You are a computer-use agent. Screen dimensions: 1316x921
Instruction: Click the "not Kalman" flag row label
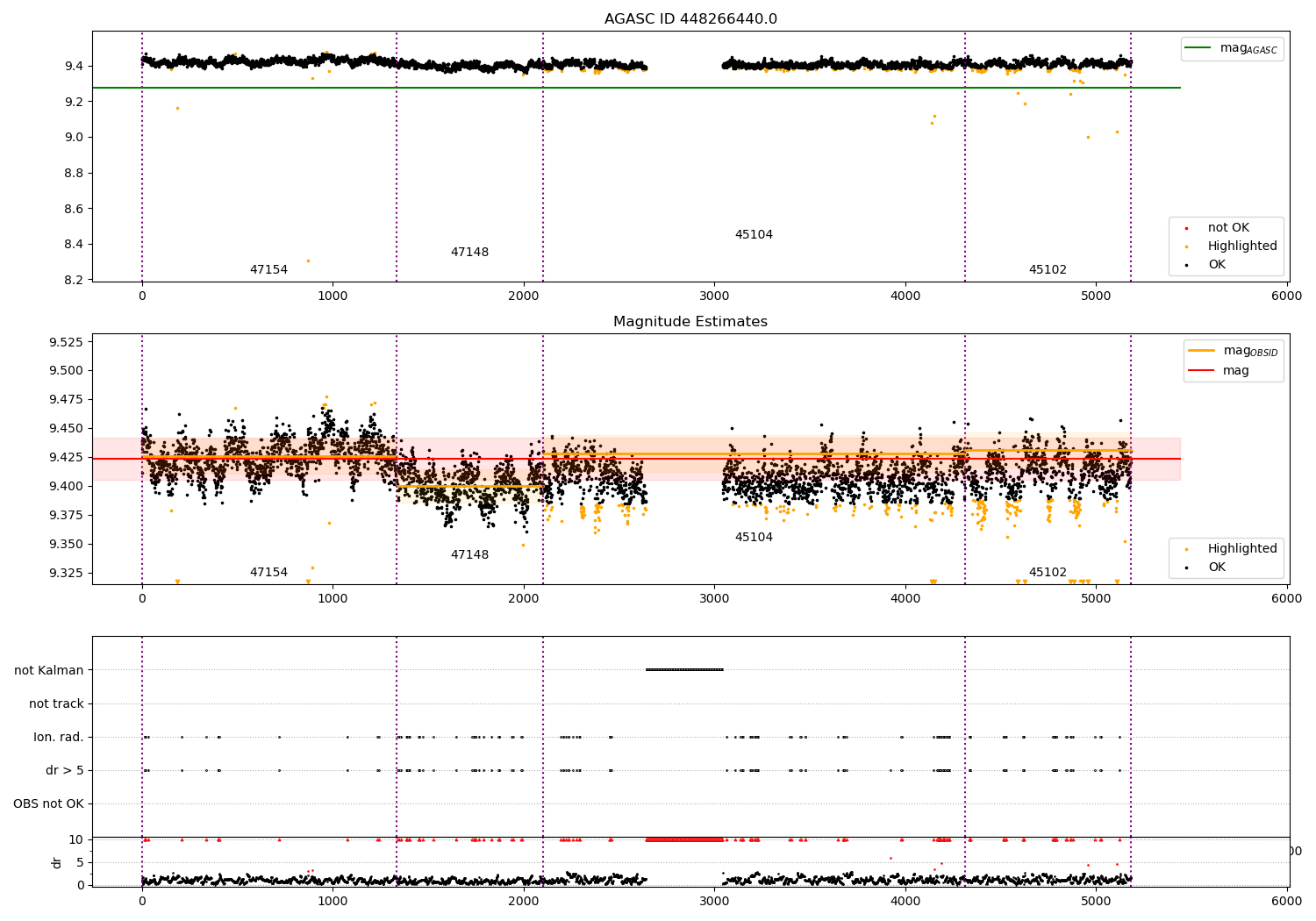[49, 671]
